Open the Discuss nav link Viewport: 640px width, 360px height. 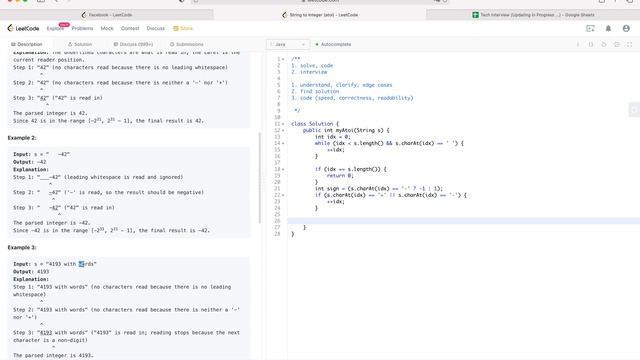point(156,28)
